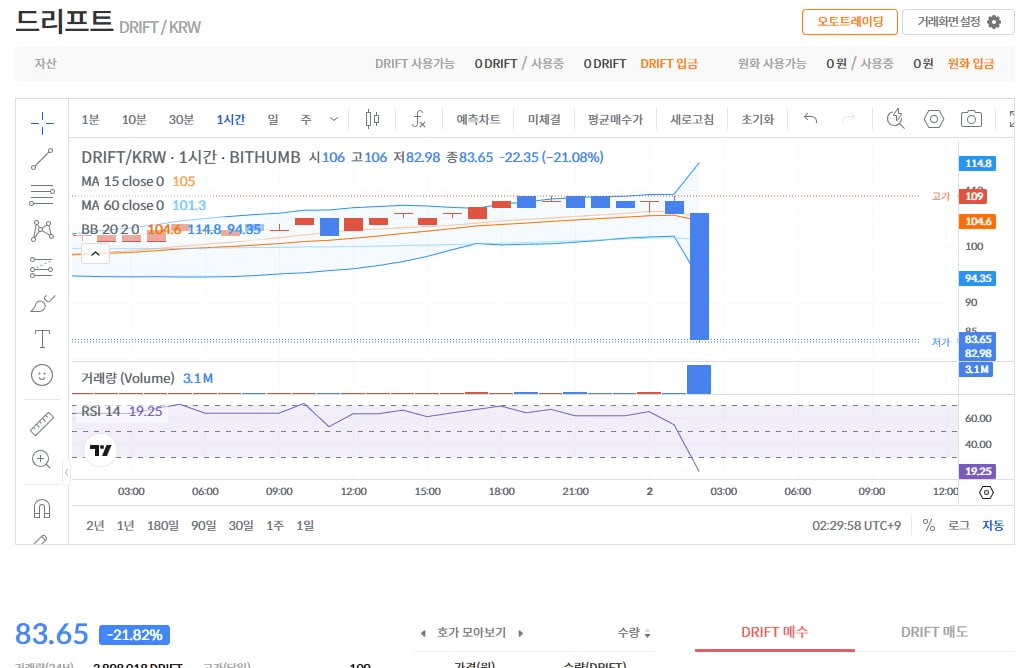Select the 10분 chart interval
This screenshot has width=1024, height=668.
click(x=134, y=119)
